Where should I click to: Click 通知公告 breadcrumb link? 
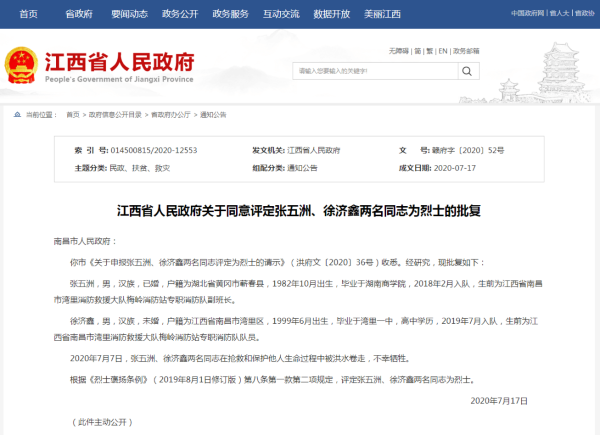click(x=214, y=115)
